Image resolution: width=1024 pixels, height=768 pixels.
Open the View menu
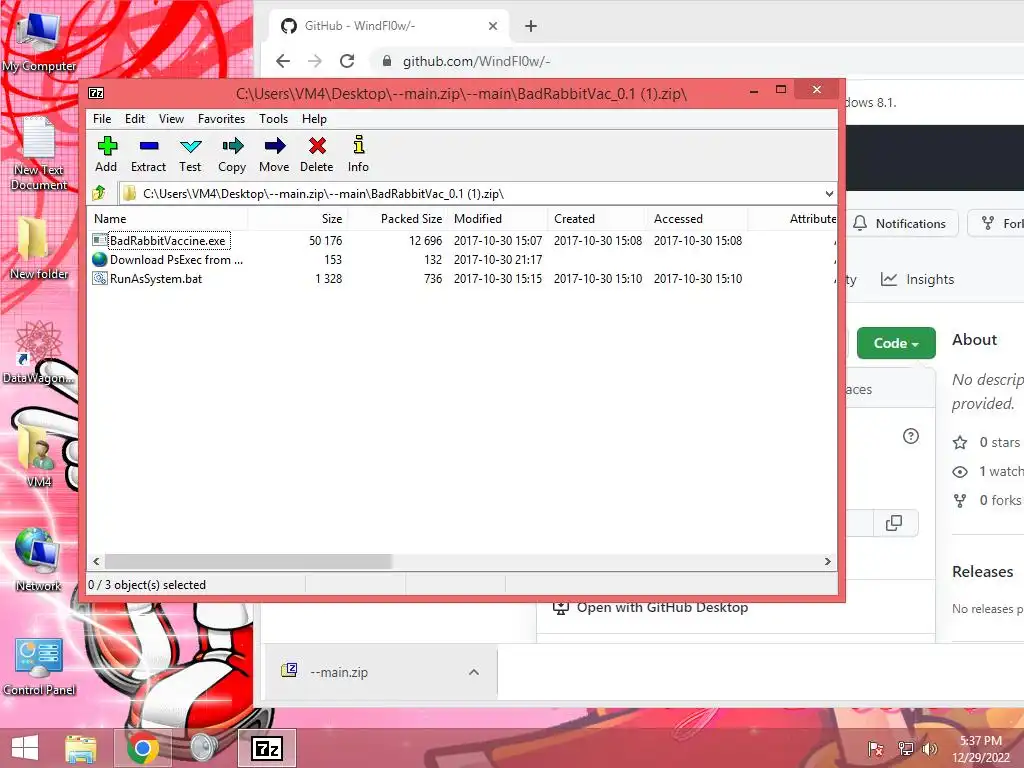click(x=171, y=119)
